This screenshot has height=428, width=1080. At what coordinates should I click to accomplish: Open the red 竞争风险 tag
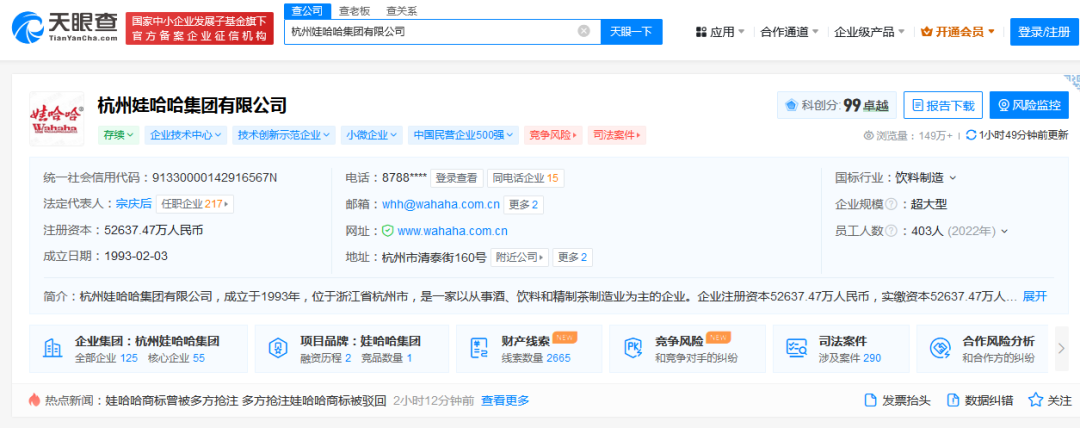click(554, 135)
